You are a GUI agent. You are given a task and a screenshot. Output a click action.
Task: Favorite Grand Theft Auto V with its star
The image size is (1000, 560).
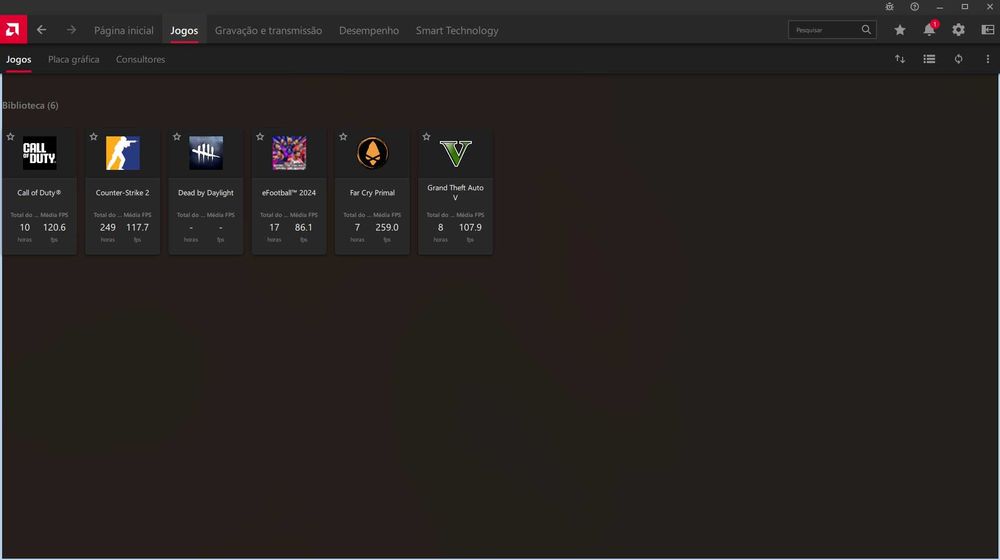[x=427, y=136]
